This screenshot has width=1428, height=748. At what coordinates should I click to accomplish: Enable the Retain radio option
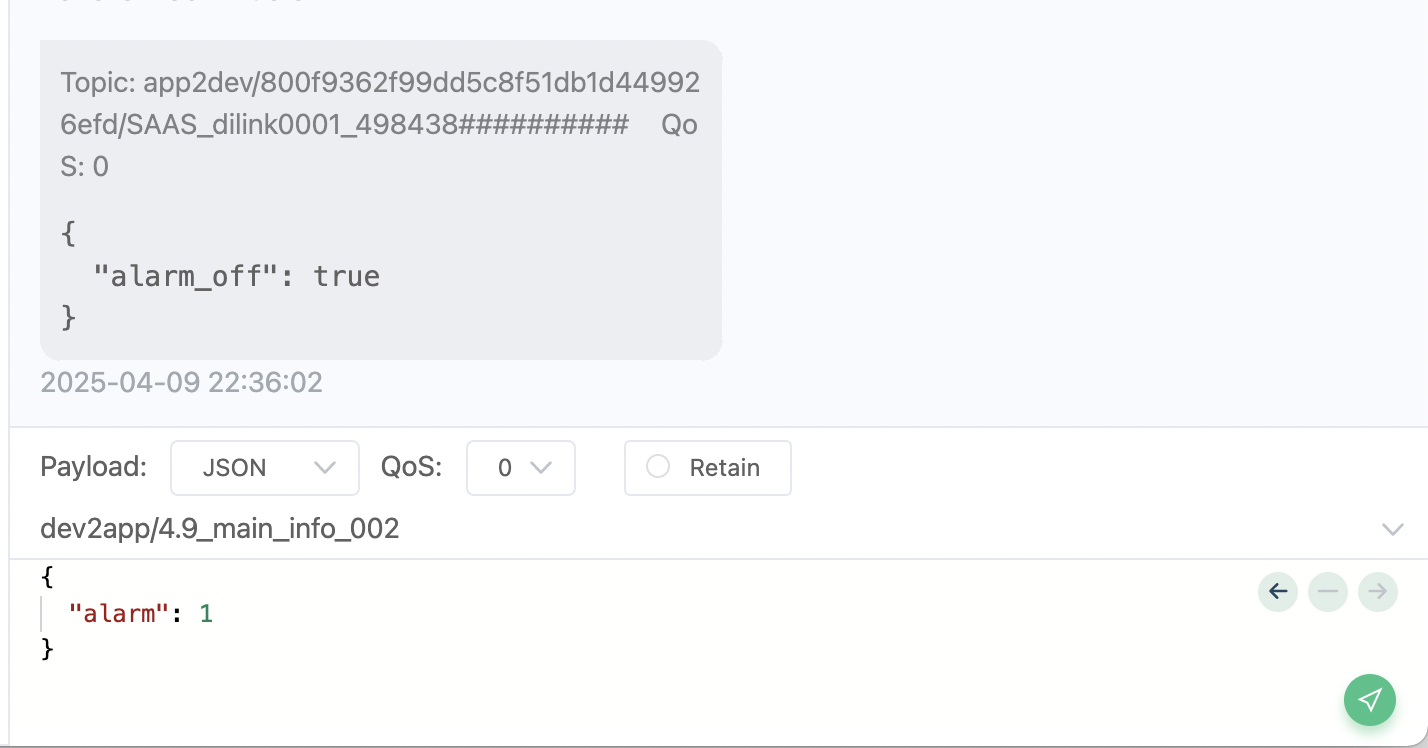pos(658,467)
